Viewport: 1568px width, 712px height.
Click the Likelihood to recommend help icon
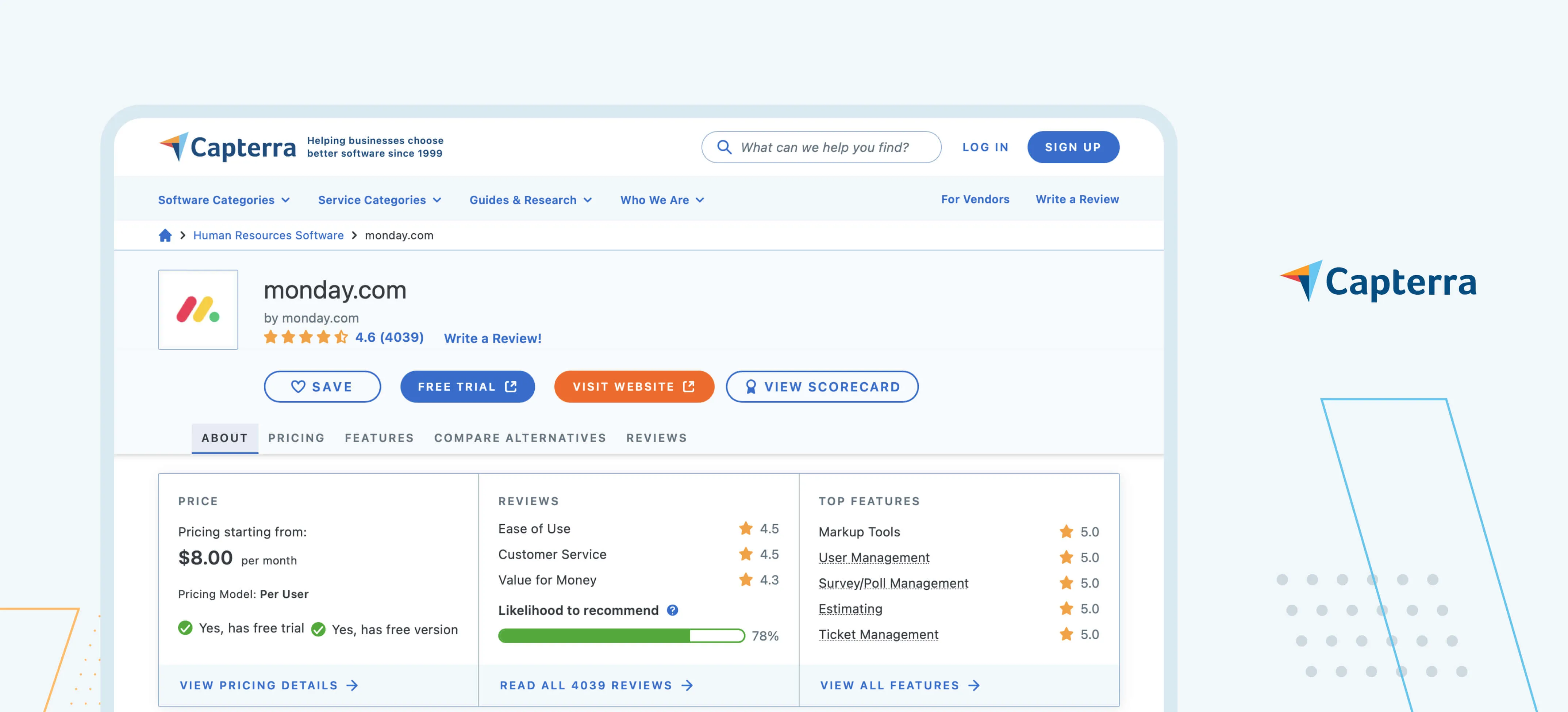(x=672, y=610)
